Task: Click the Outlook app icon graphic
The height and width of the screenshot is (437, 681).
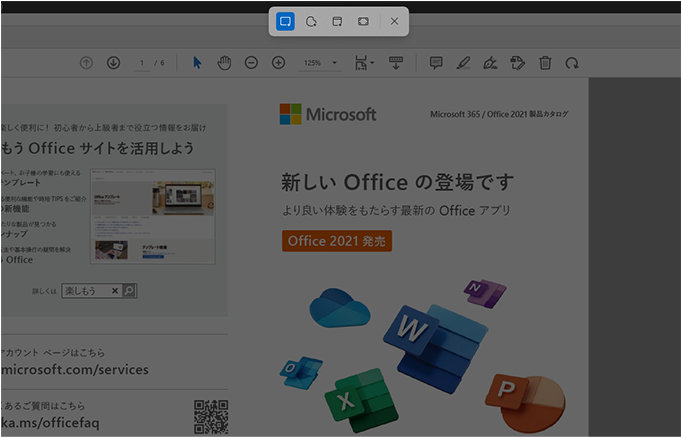Action: pyautogui.click(x=301, y=373)
